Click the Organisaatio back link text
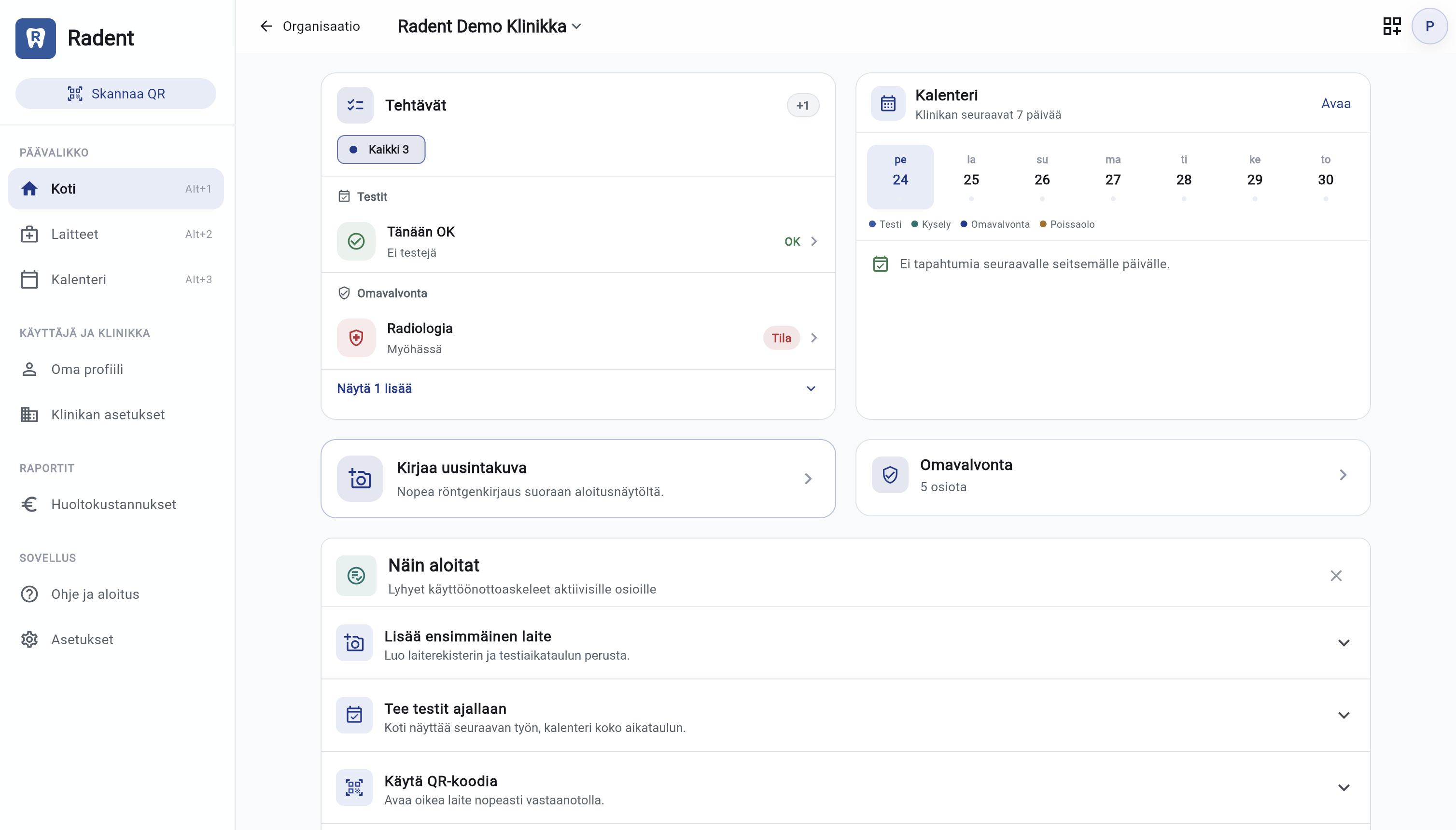Image resolution: width=1456 pixels, height=830 pixels. coord(321,26)
